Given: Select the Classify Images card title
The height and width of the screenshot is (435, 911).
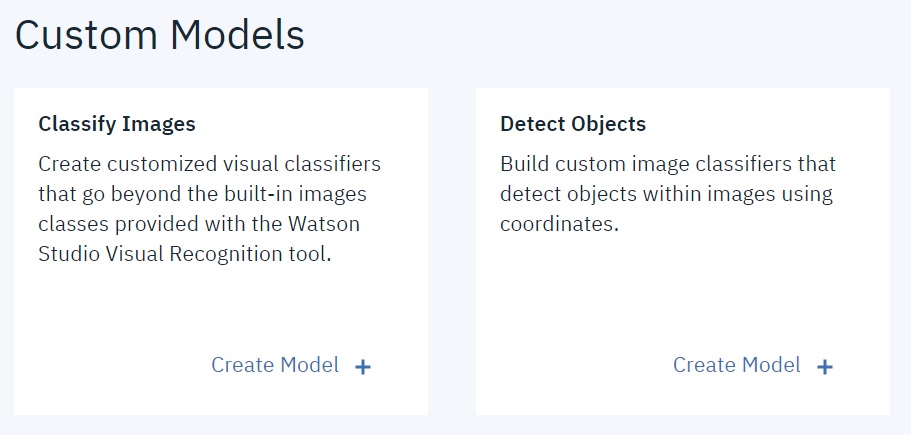Looking at the screenshot, I should point(117,125).
